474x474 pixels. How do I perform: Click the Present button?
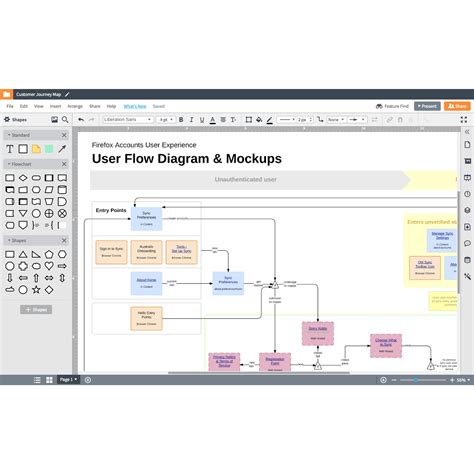427,106
